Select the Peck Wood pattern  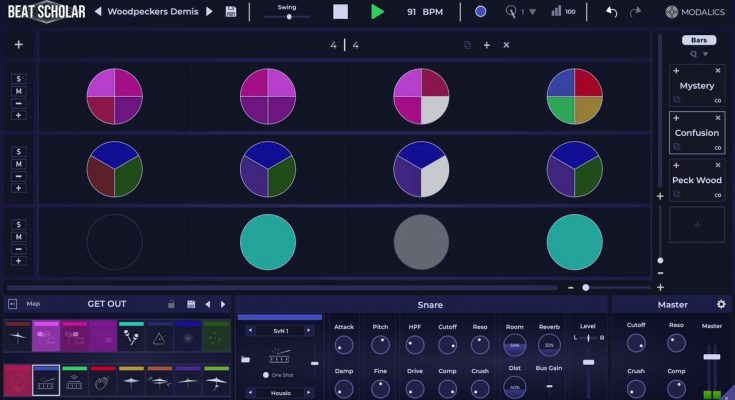point(696,180)
